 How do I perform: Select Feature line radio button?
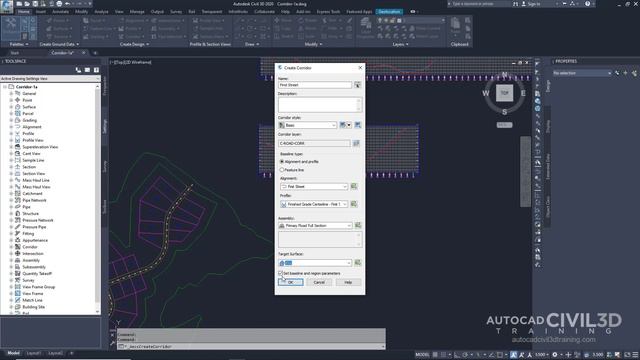tap(282, 170)
